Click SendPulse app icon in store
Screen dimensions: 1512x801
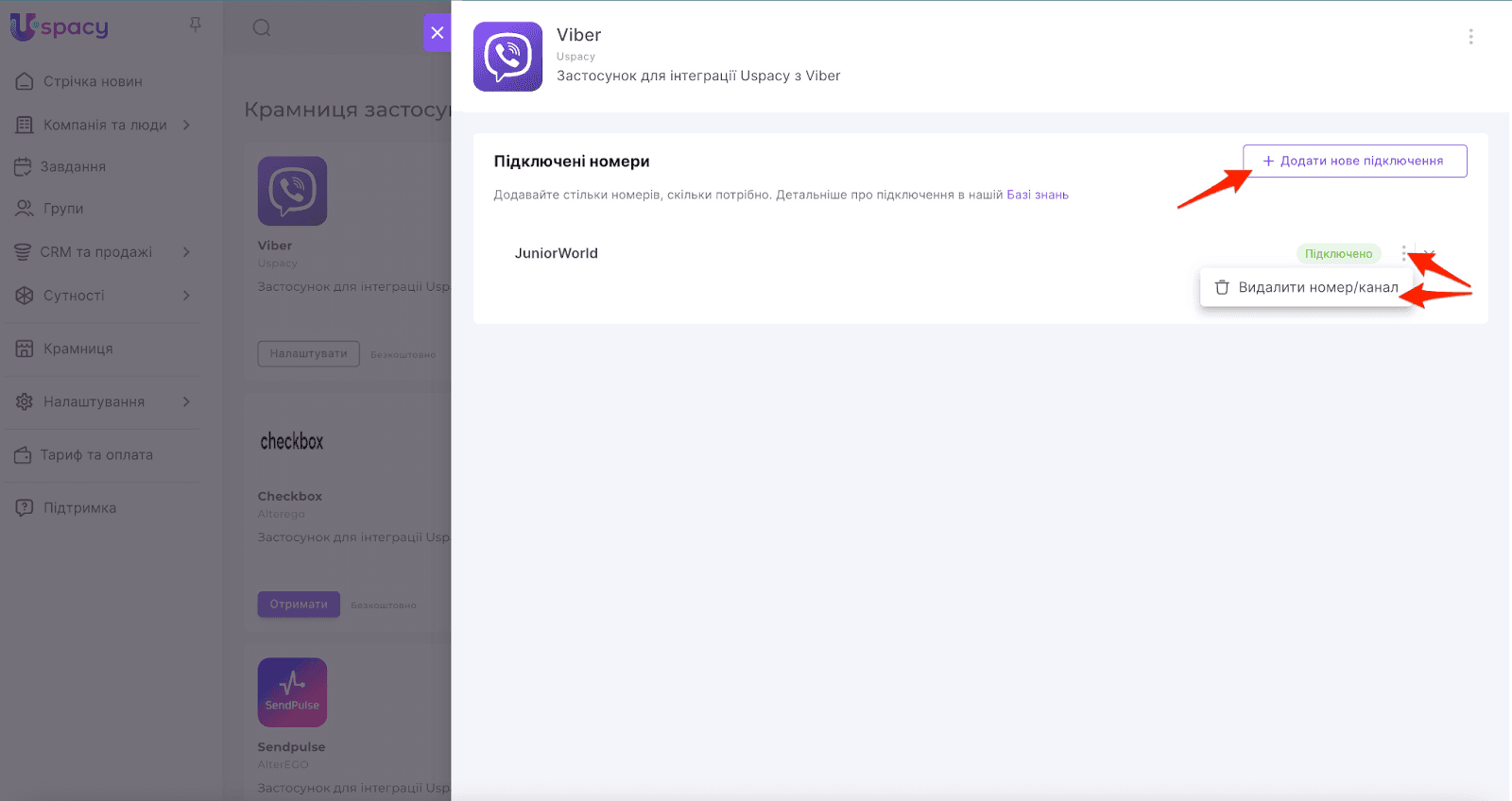(292, 692)
